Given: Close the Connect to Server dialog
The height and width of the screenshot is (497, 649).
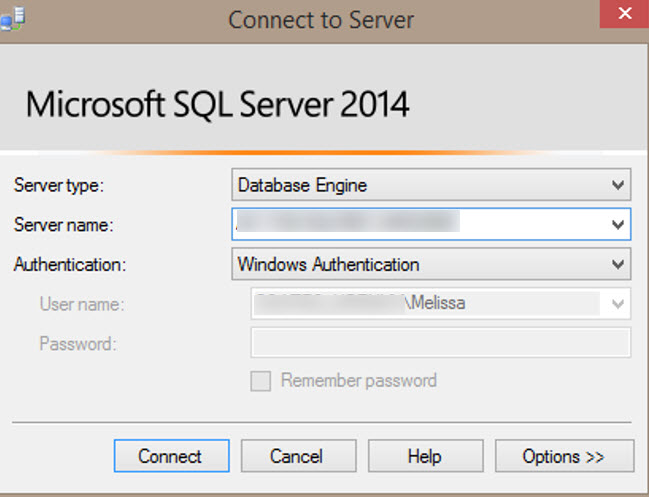Looking at the screenshot, I should point(624,14).
